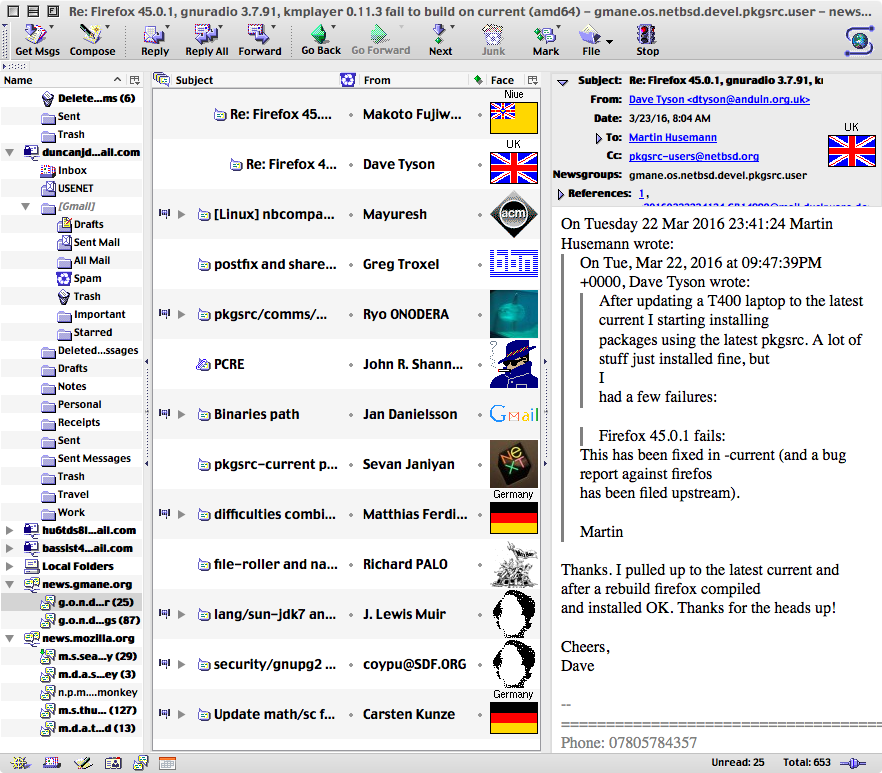882x773 pixels.
Task: Go Back to previous message
Action: (x=321, y=39)
